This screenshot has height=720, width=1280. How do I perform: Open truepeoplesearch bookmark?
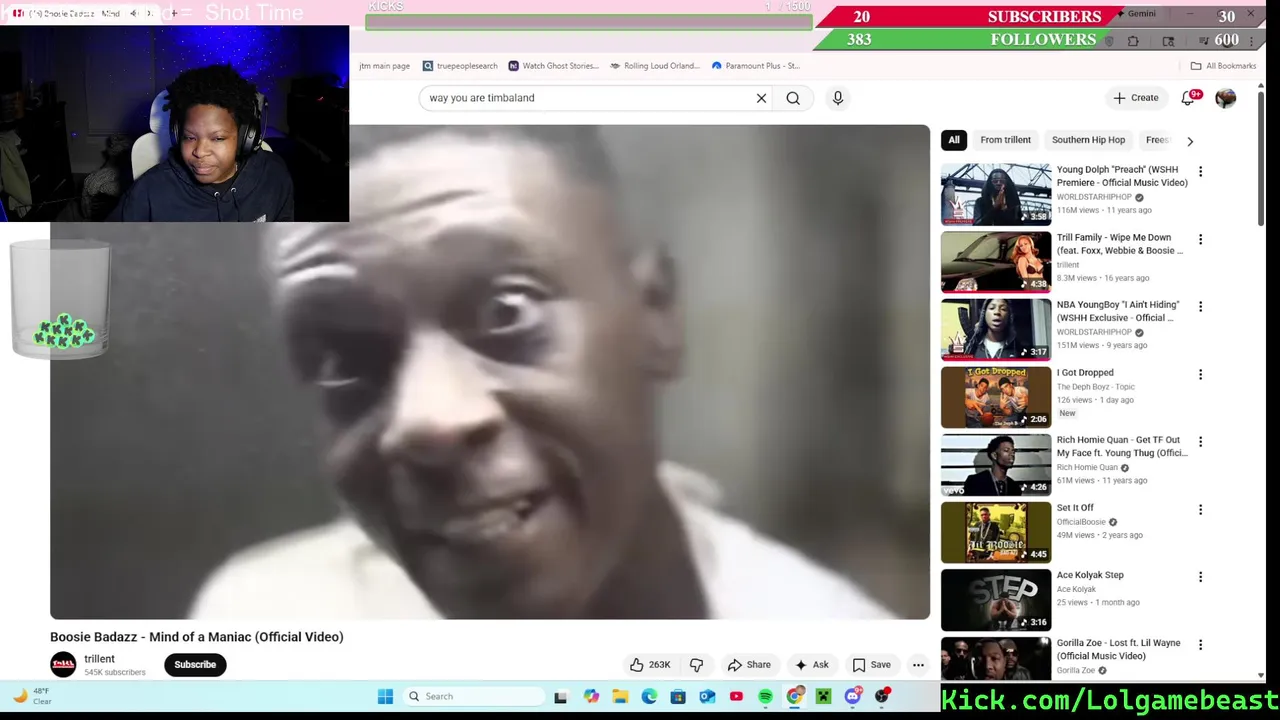[460, 66]
